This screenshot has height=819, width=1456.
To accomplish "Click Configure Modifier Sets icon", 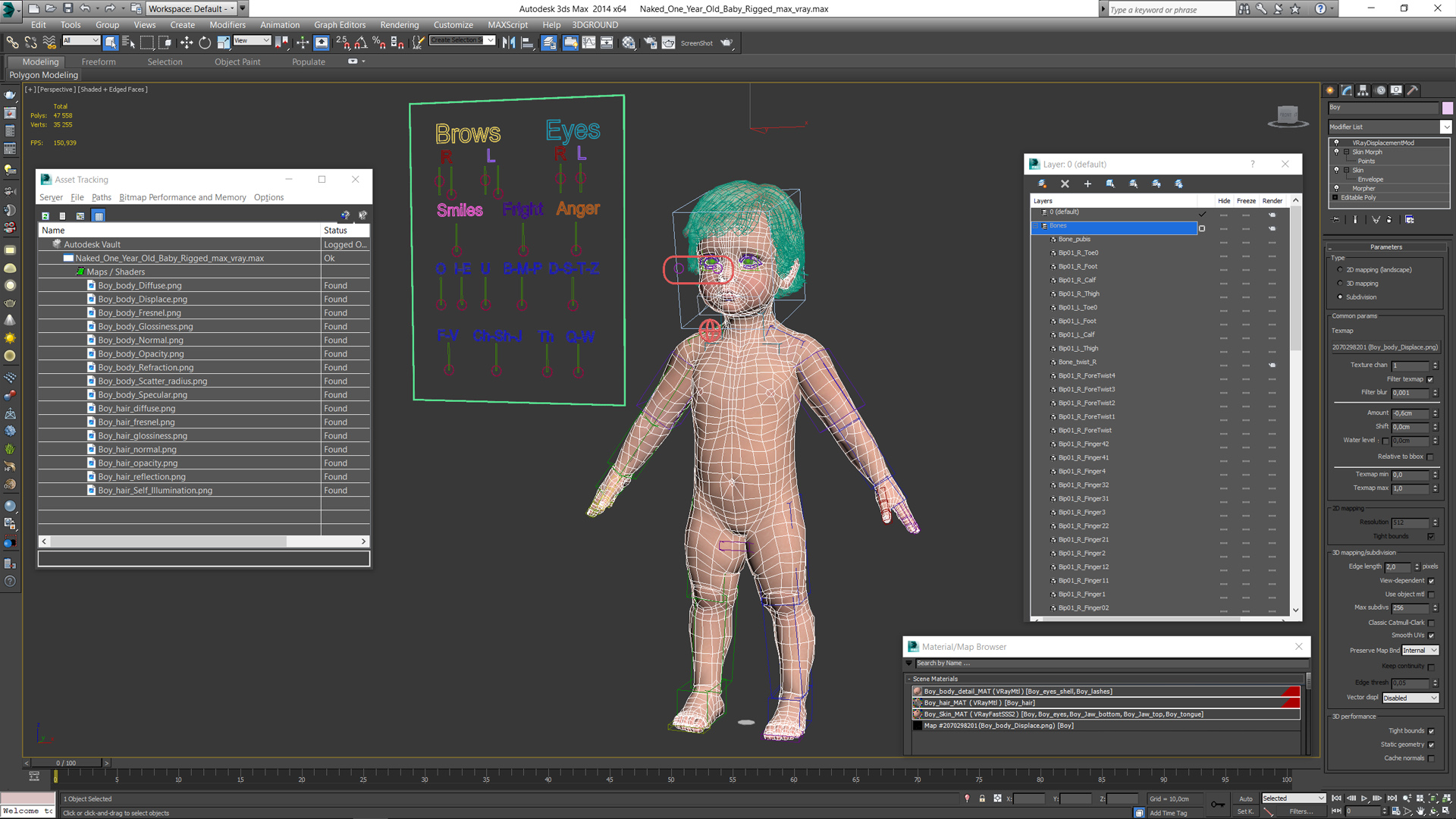I will [x=1409, y=220].
